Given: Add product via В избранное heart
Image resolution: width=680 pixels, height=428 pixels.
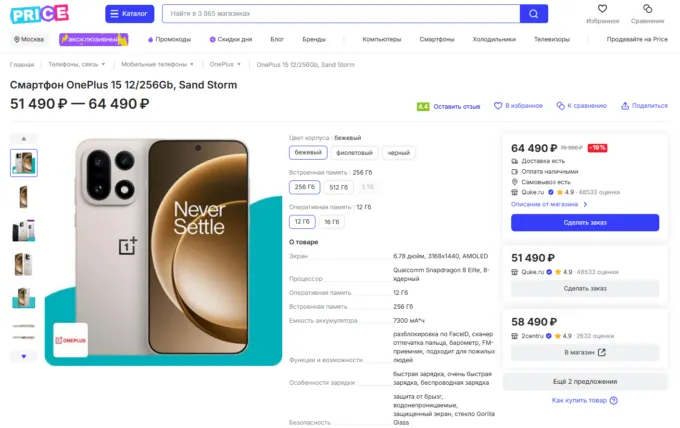Looking at the screenshot, I should [499, 105].
